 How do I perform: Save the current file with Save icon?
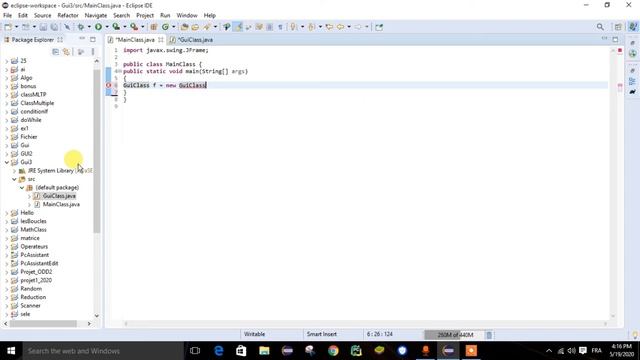(x=43, y=27)
